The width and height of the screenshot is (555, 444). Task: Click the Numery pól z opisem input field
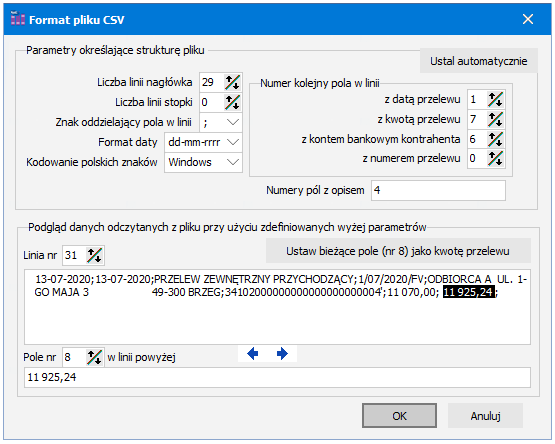point(438,190)
